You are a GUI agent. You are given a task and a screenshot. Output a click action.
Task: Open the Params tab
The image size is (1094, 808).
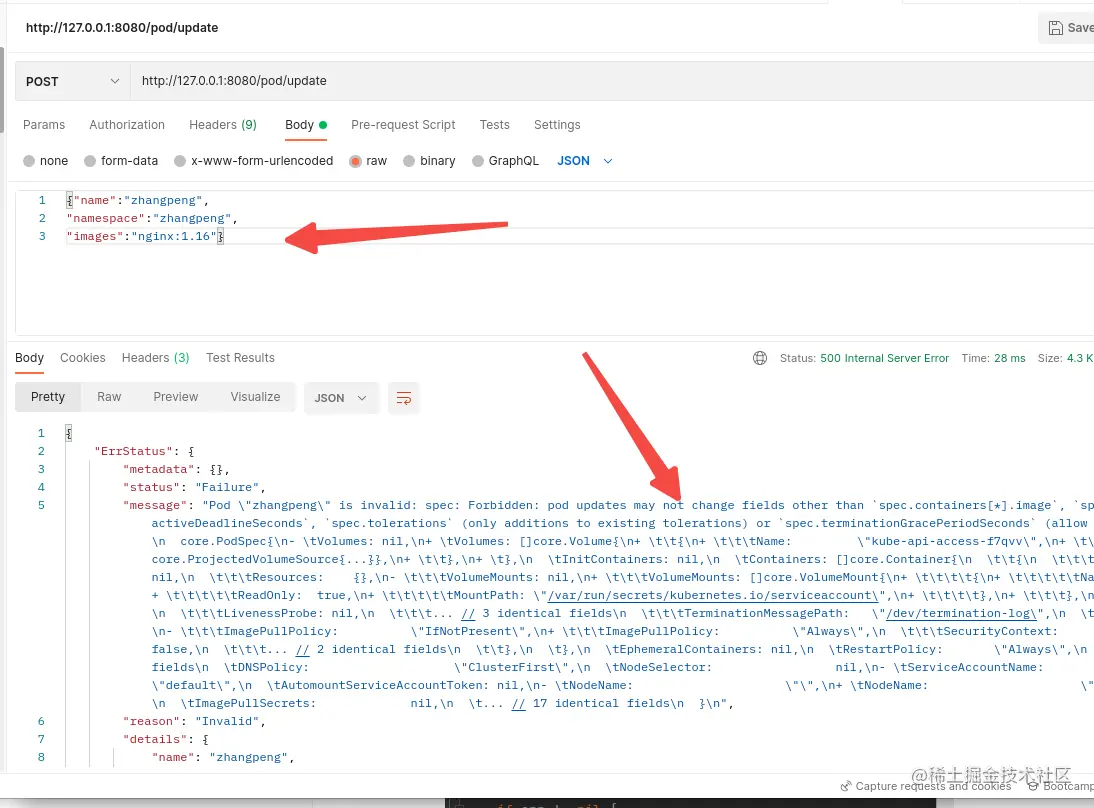44,125
